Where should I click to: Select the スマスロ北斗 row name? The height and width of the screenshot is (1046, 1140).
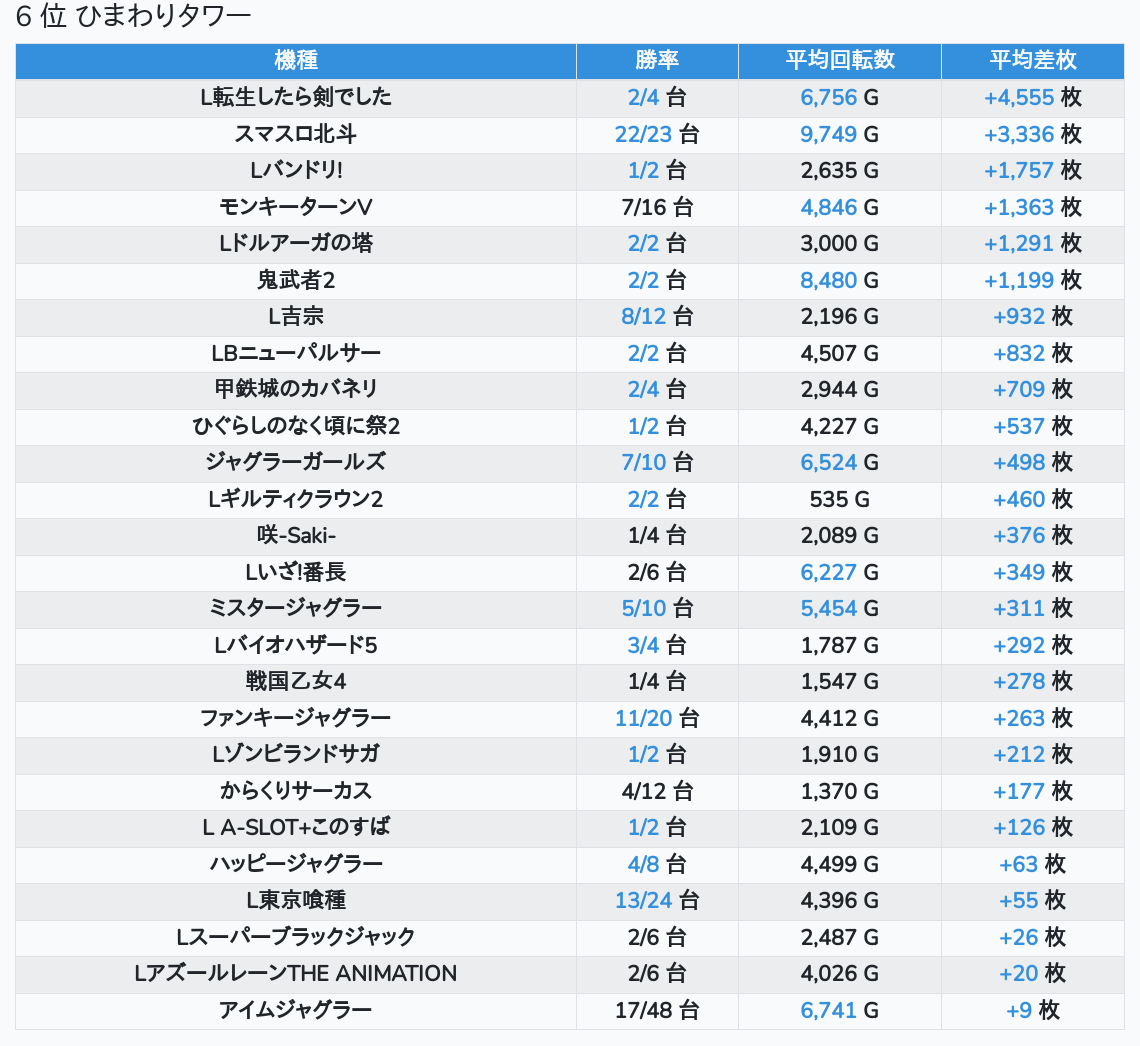point(296,134)
